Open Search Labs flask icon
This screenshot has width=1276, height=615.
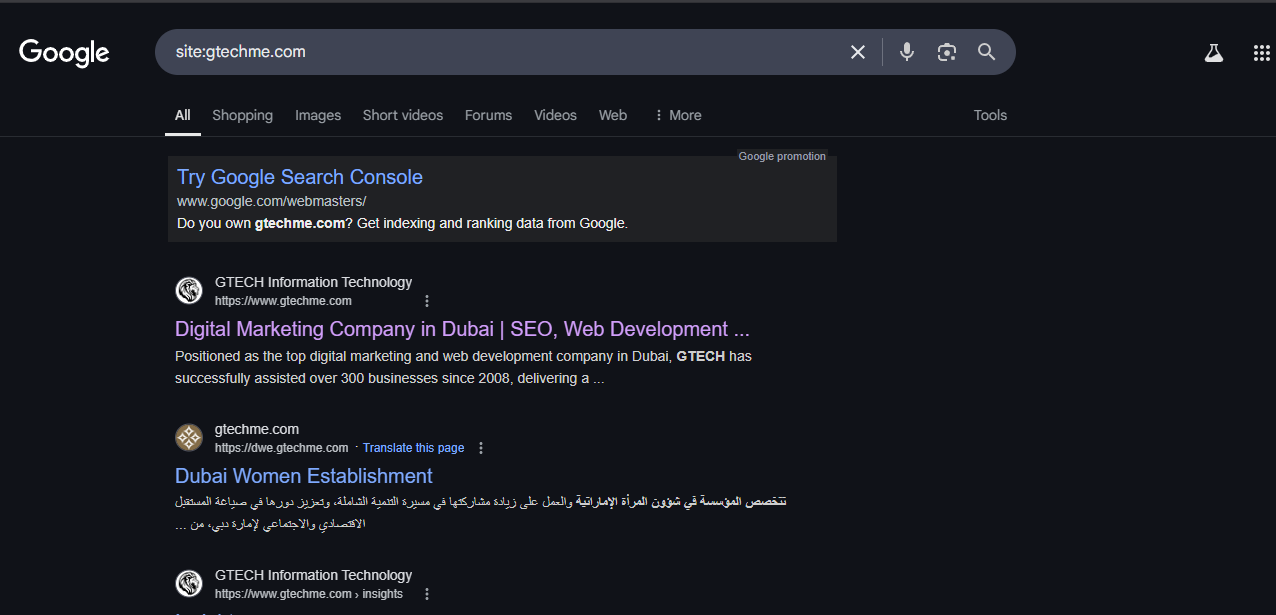coord(1214,53)
